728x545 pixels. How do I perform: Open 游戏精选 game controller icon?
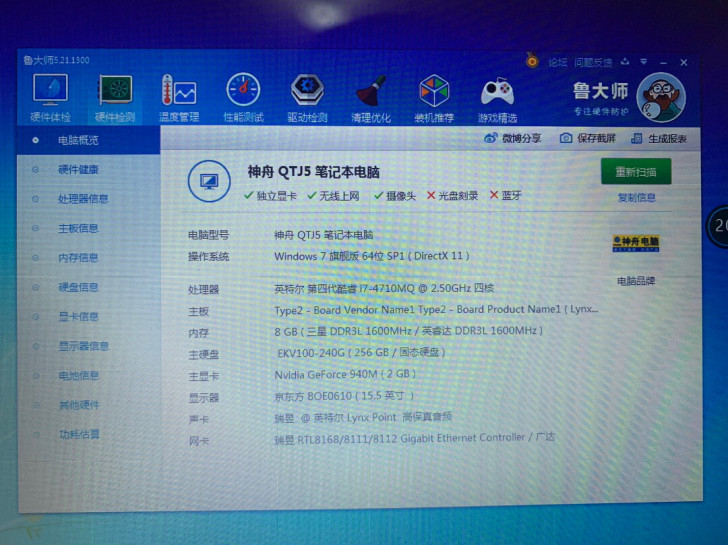point(497,99)
